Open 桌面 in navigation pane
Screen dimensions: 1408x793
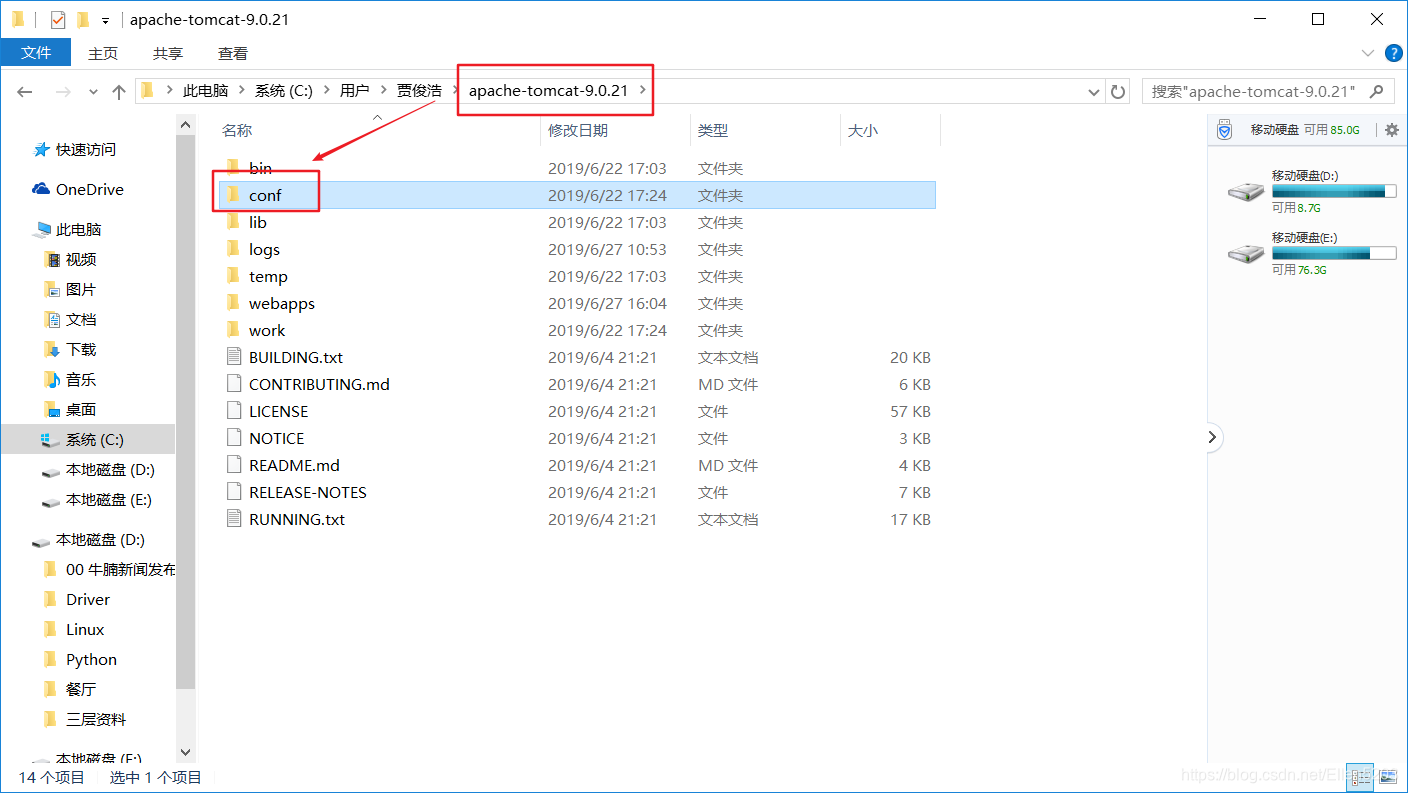tap(81, 409)
